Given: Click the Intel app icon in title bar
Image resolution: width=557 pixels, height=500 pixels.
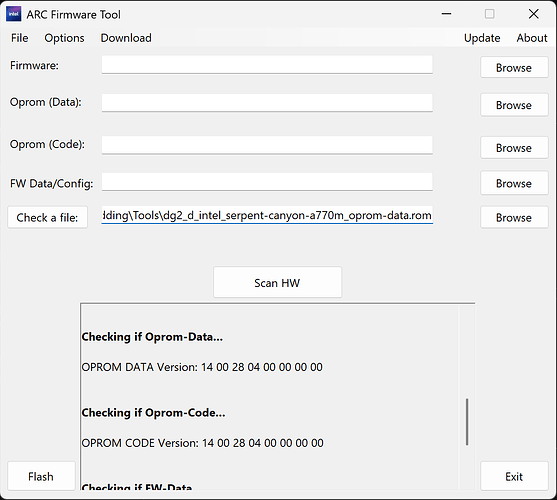Looking at the screenshot, I should 13,14.
